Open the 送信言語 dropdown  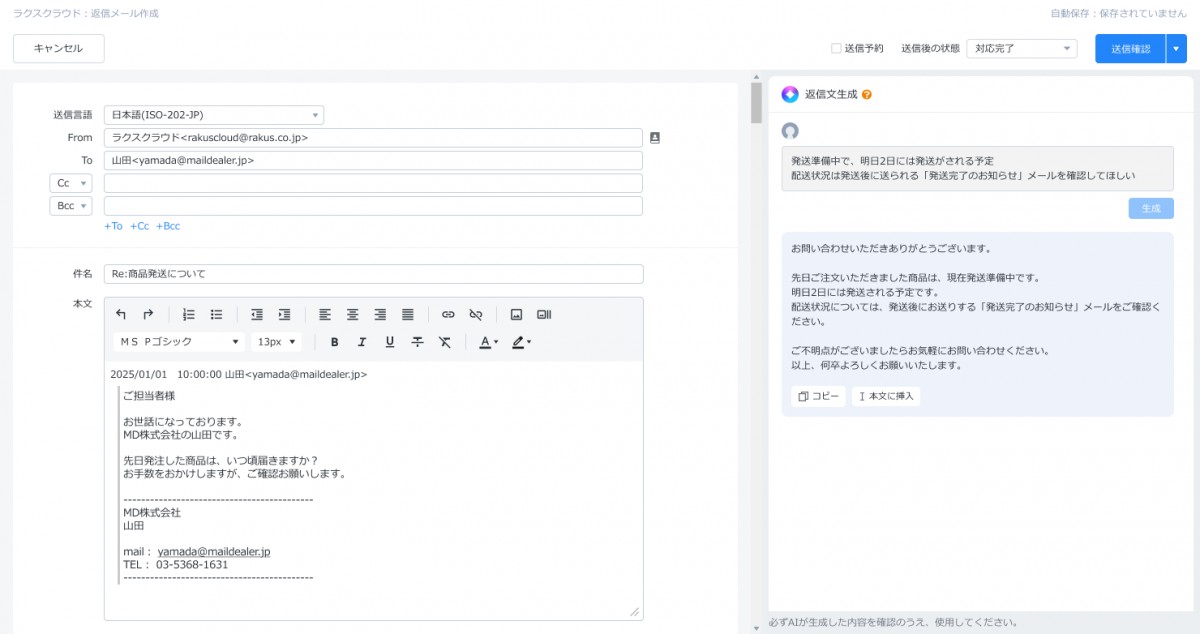[214, 115]
